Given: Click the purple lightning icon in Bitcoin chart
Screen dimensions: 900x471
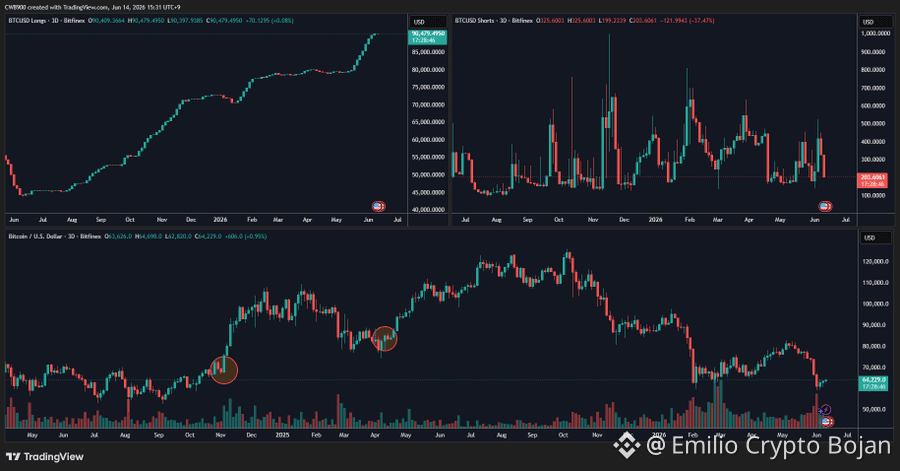Looking at the screenshot, I should click(825, 410).
